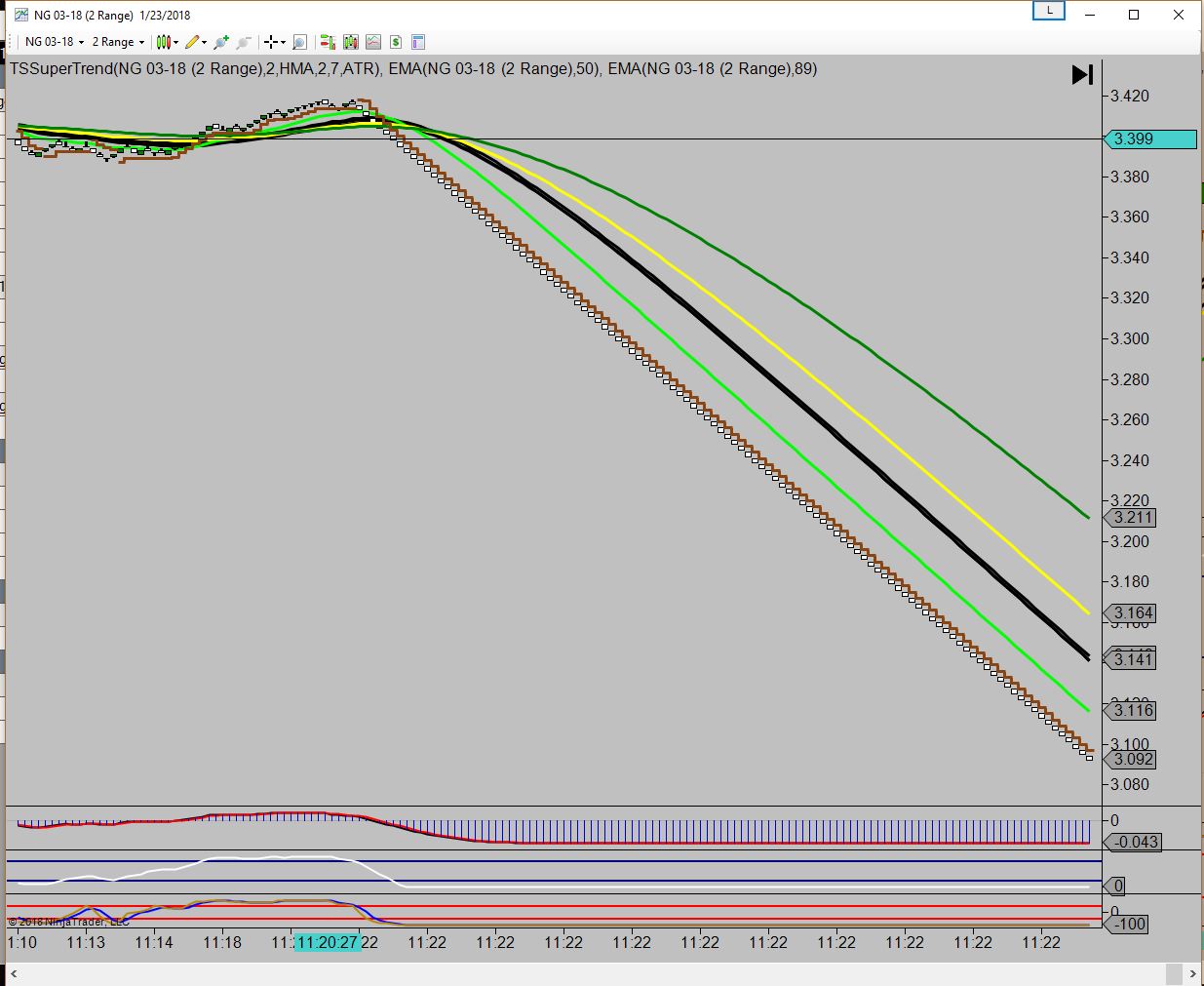Click the EMA 89 indicator label text

713,69
